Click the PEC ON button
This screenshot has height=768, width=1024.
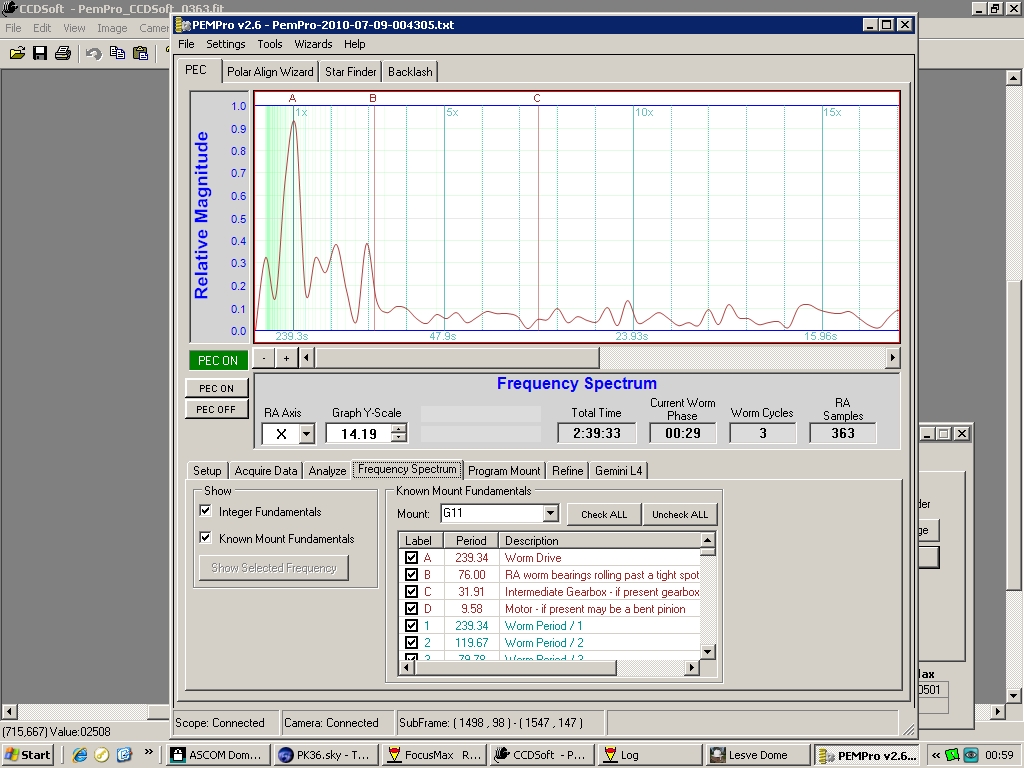216,388
